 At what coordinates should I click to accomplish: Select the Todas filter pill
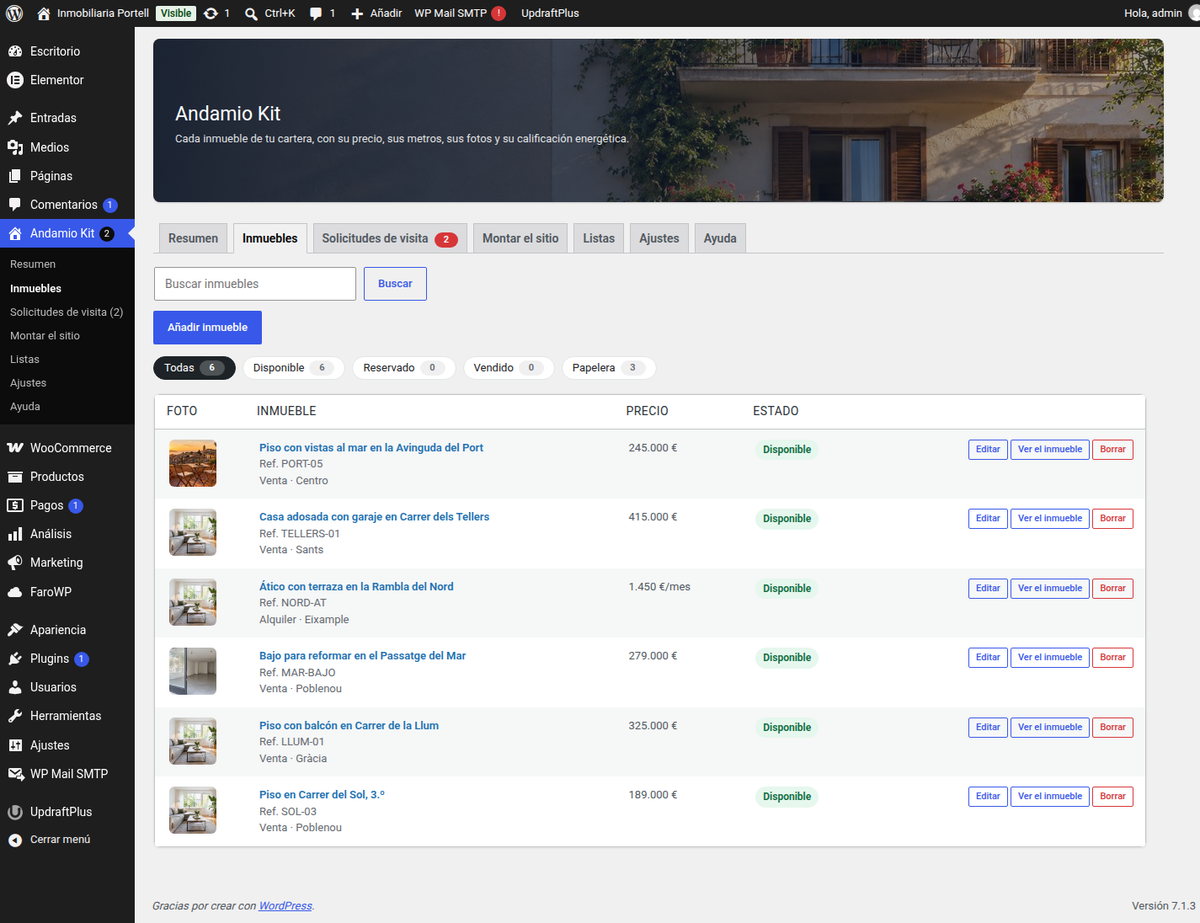coord(194,368)
